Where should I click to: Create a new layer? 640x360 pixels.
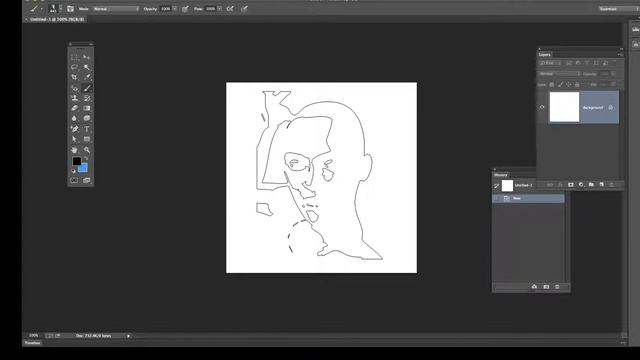pos(601,185)
